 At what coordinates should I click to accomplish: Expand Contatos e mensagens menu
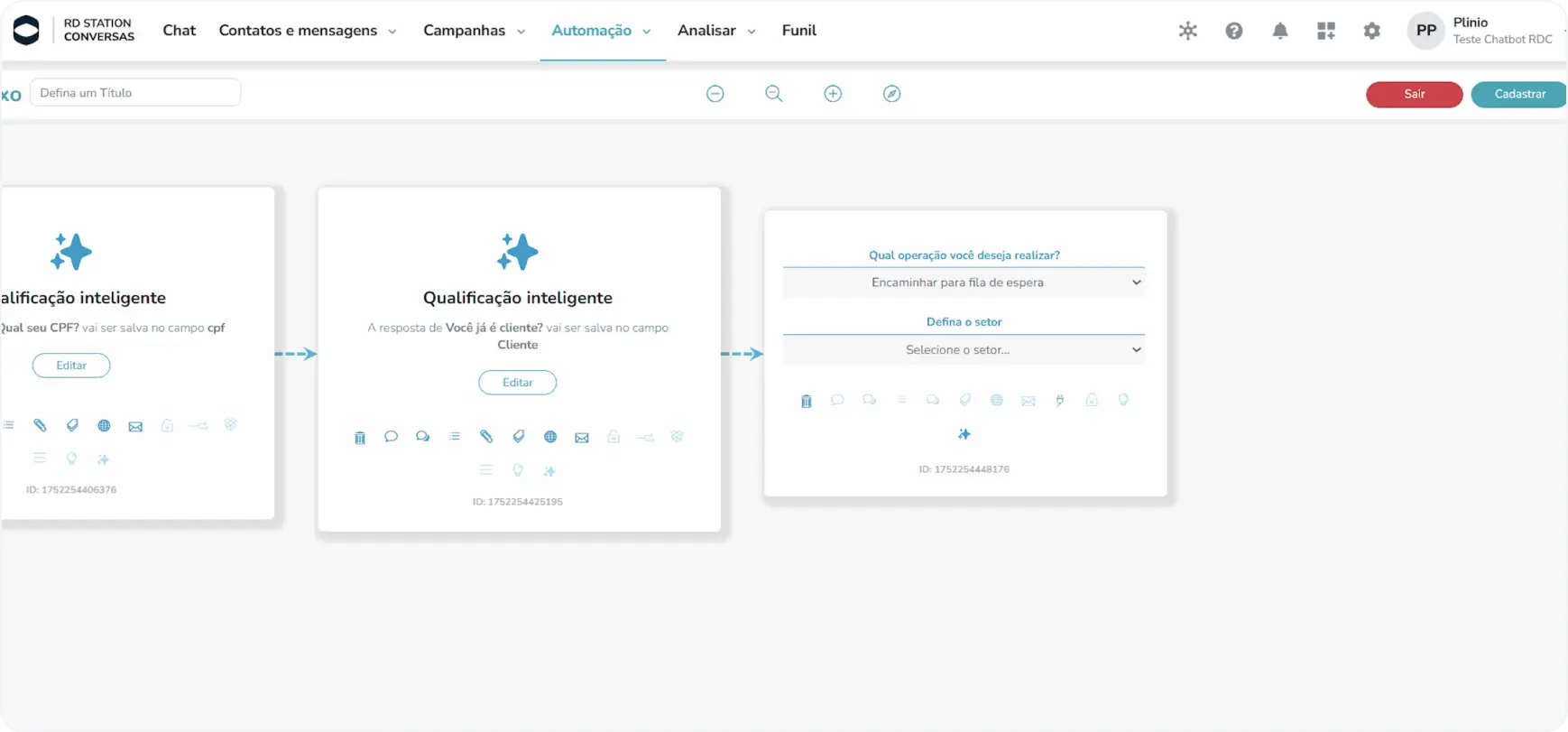tap(308, 31)
